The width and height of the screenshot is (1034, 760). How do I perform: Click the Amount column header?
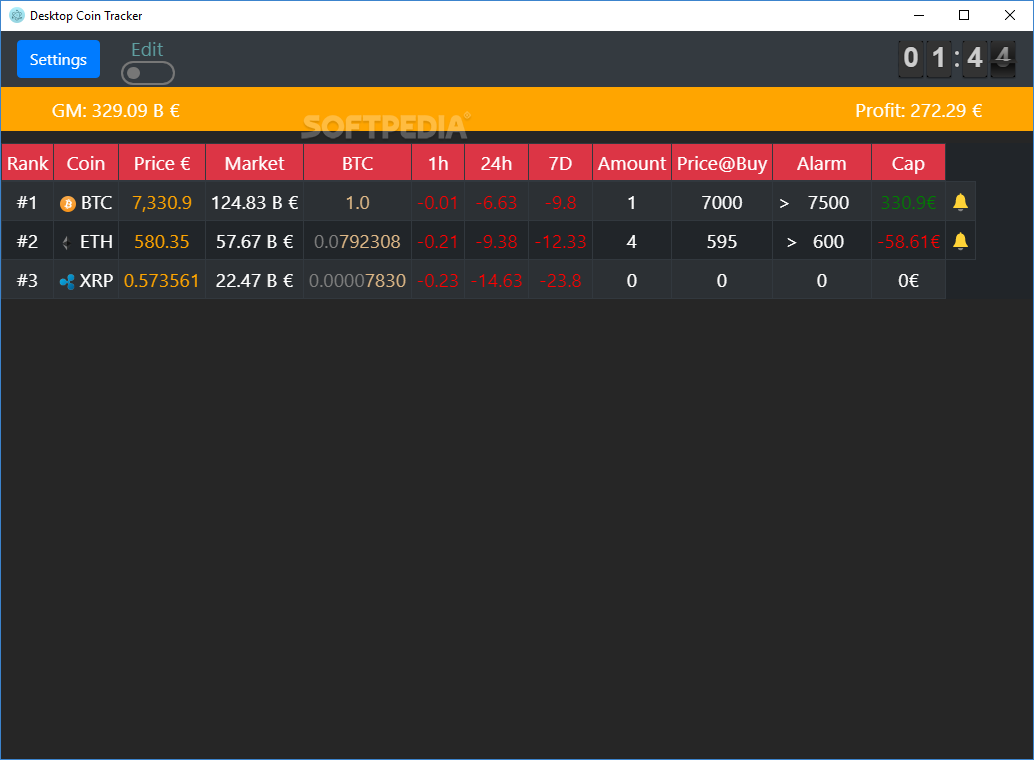632,163
